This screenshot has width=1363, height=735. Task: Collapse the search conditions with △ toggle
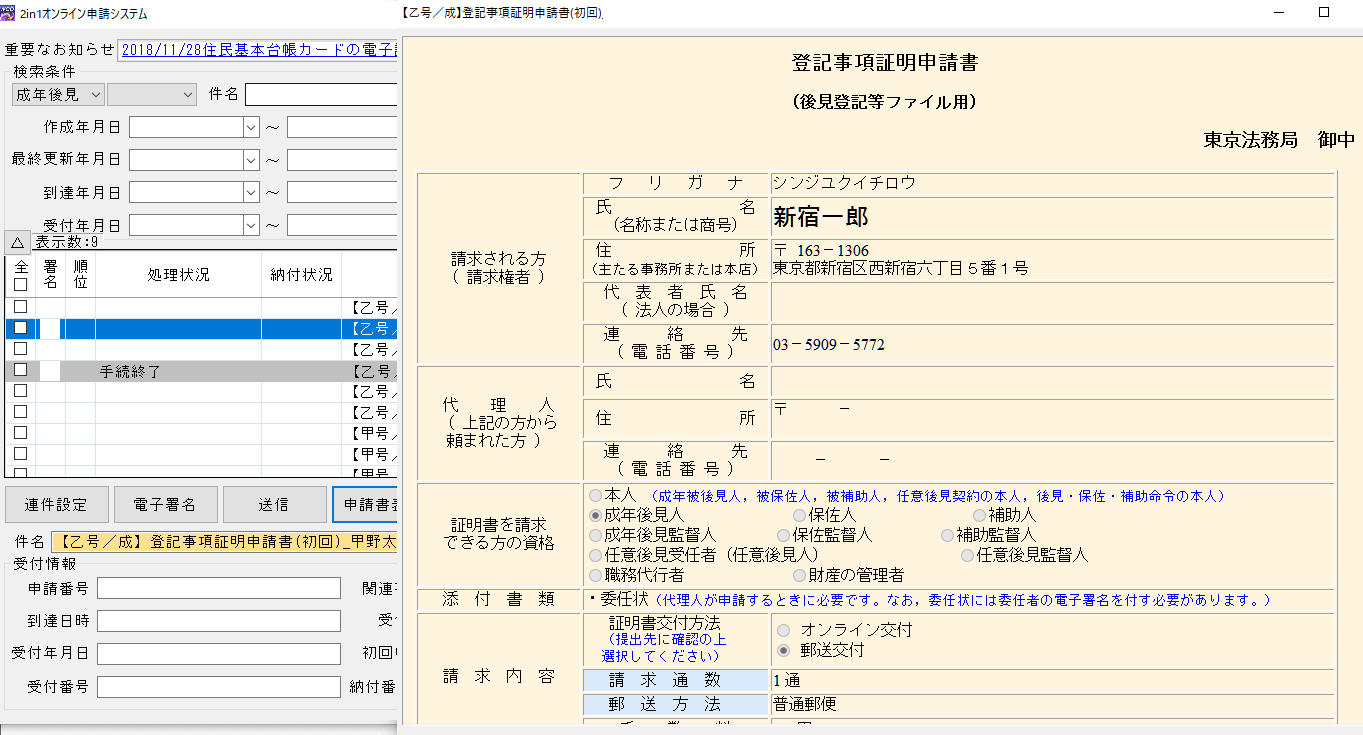pyautogui.click(x=18, y=242)
